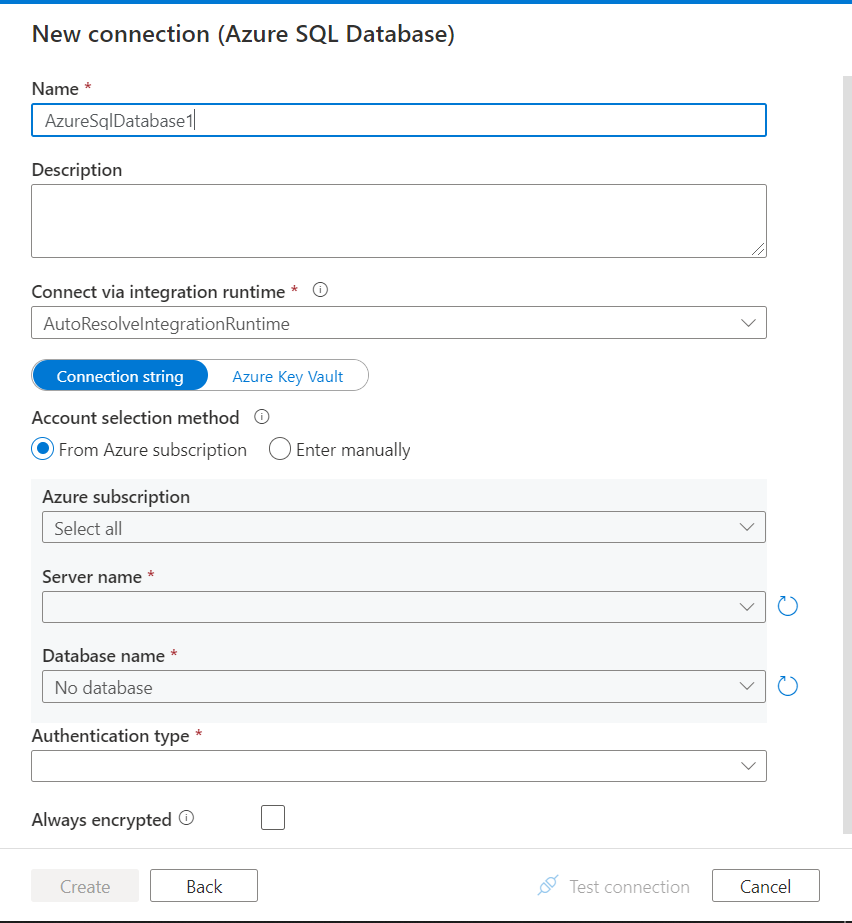Click info icon beside integration runtime label
The height and width of the screenshot is (923, 852).
(x=320, y=291)
